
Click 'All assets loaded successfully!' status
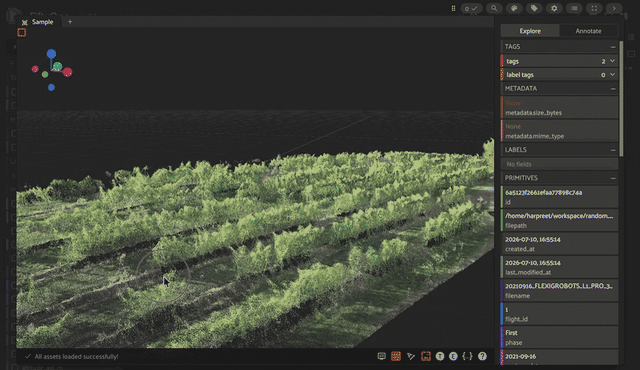(76, 357)
